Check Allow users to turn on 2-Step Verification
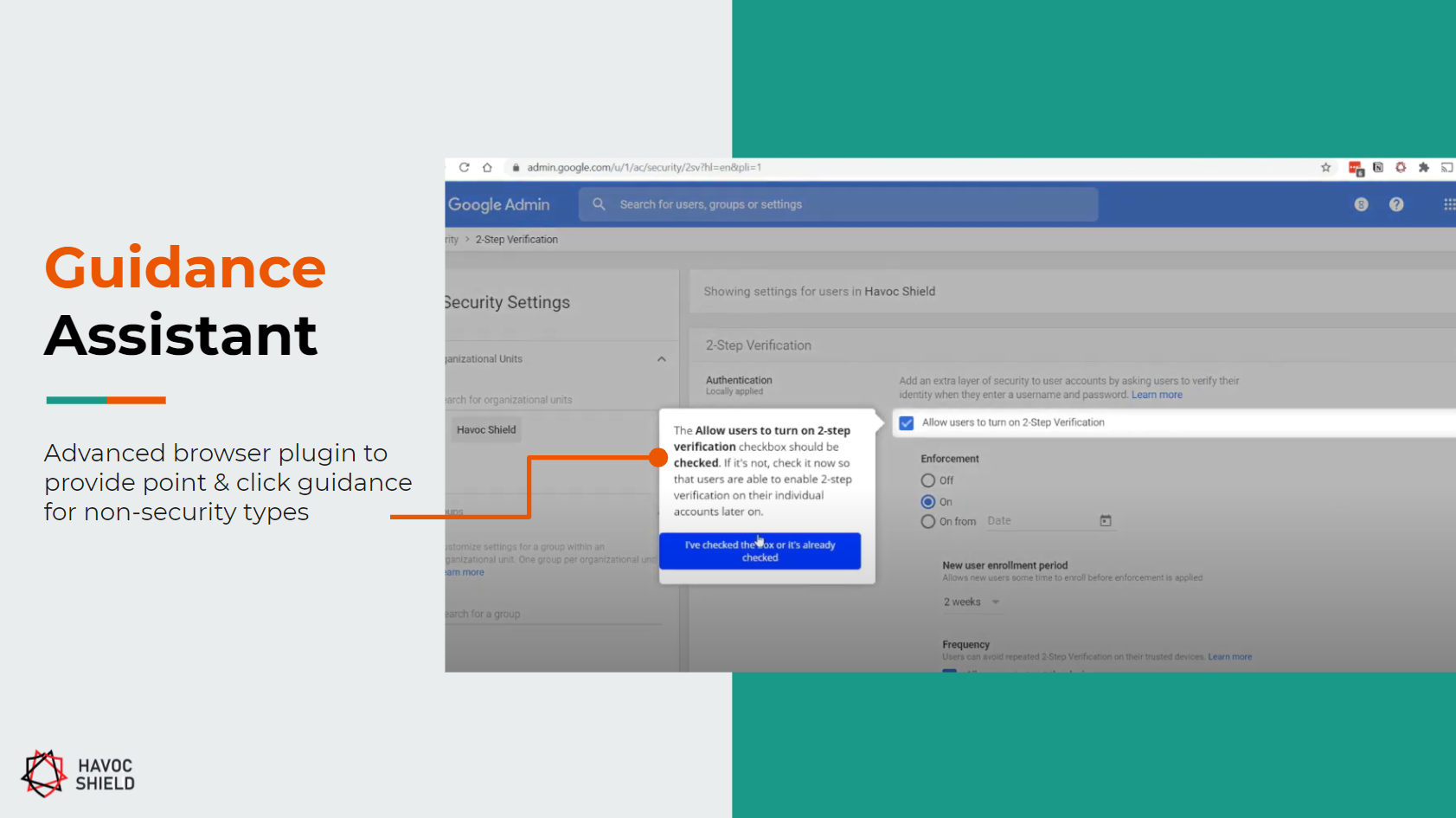 (907, 423)
